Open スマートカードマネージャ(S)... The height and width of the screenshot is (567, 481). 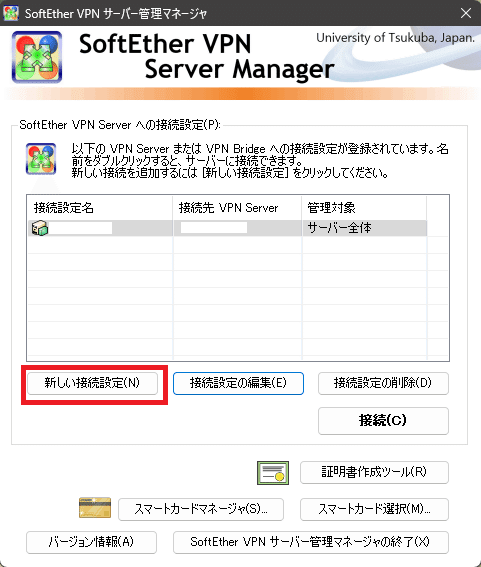point(201,510)
